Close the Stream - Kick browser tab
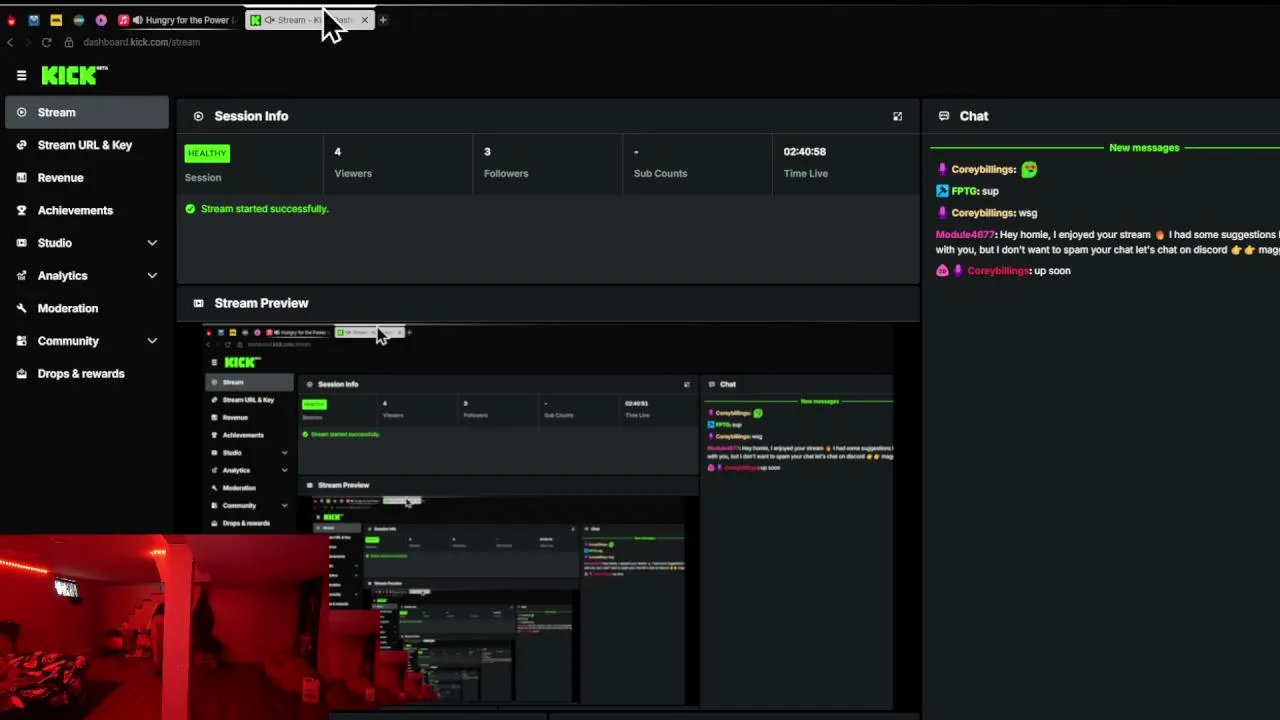 364,20
